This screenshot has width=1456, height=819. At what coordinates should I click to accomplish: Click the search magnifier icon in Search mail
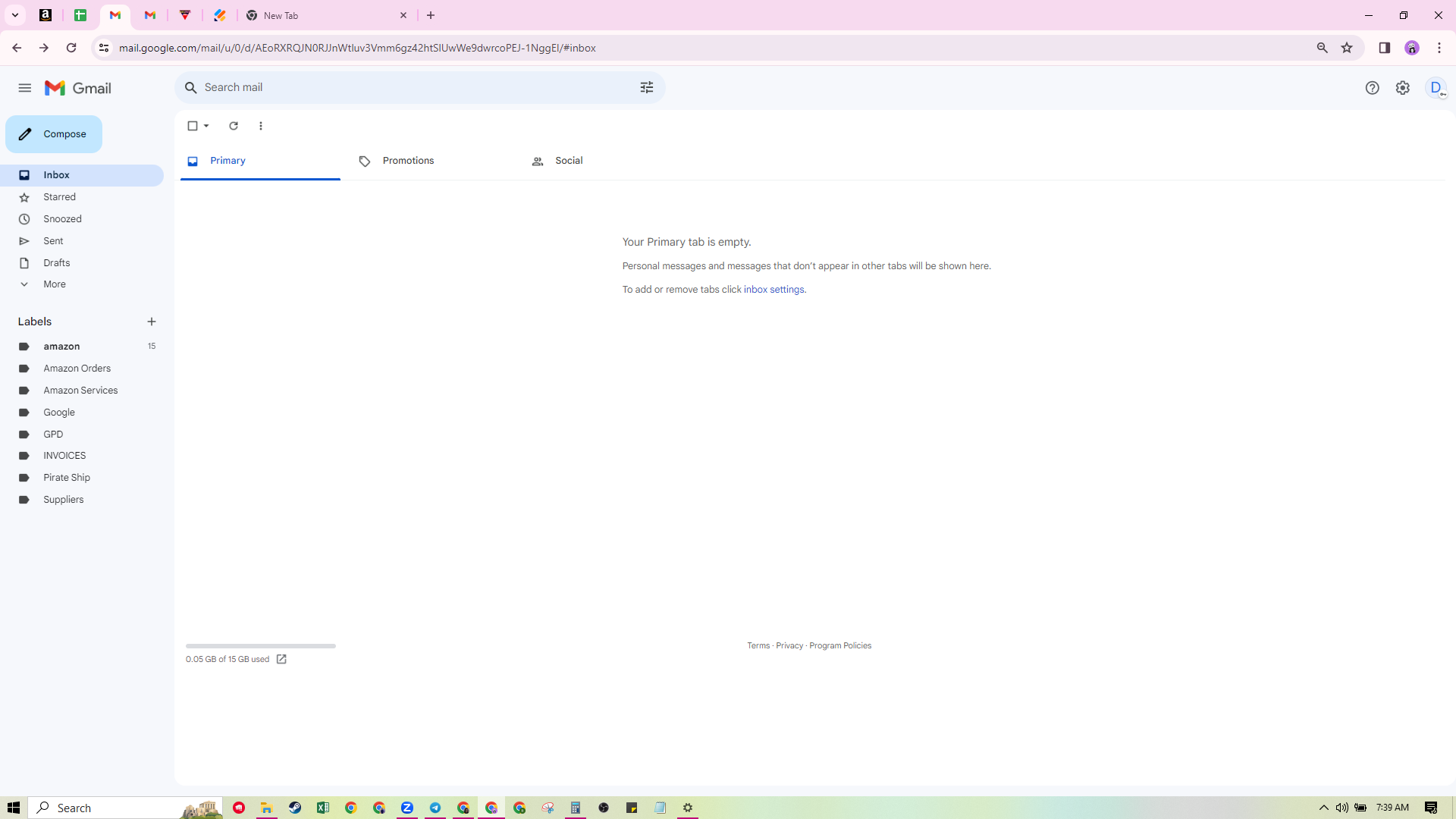click(x=191, y=88)
